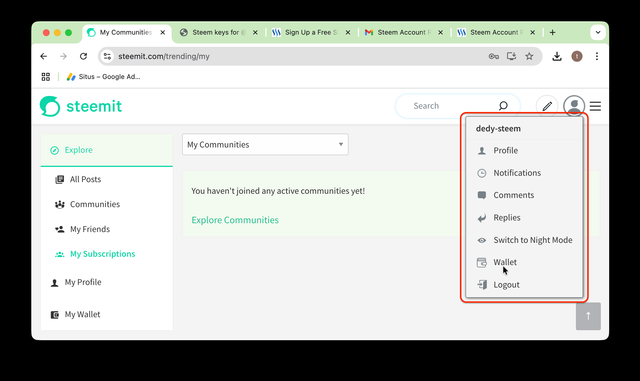This screenshot has height=381, width=640.
Task: Open the hamburger menu icon
Action: coord(595,106)
